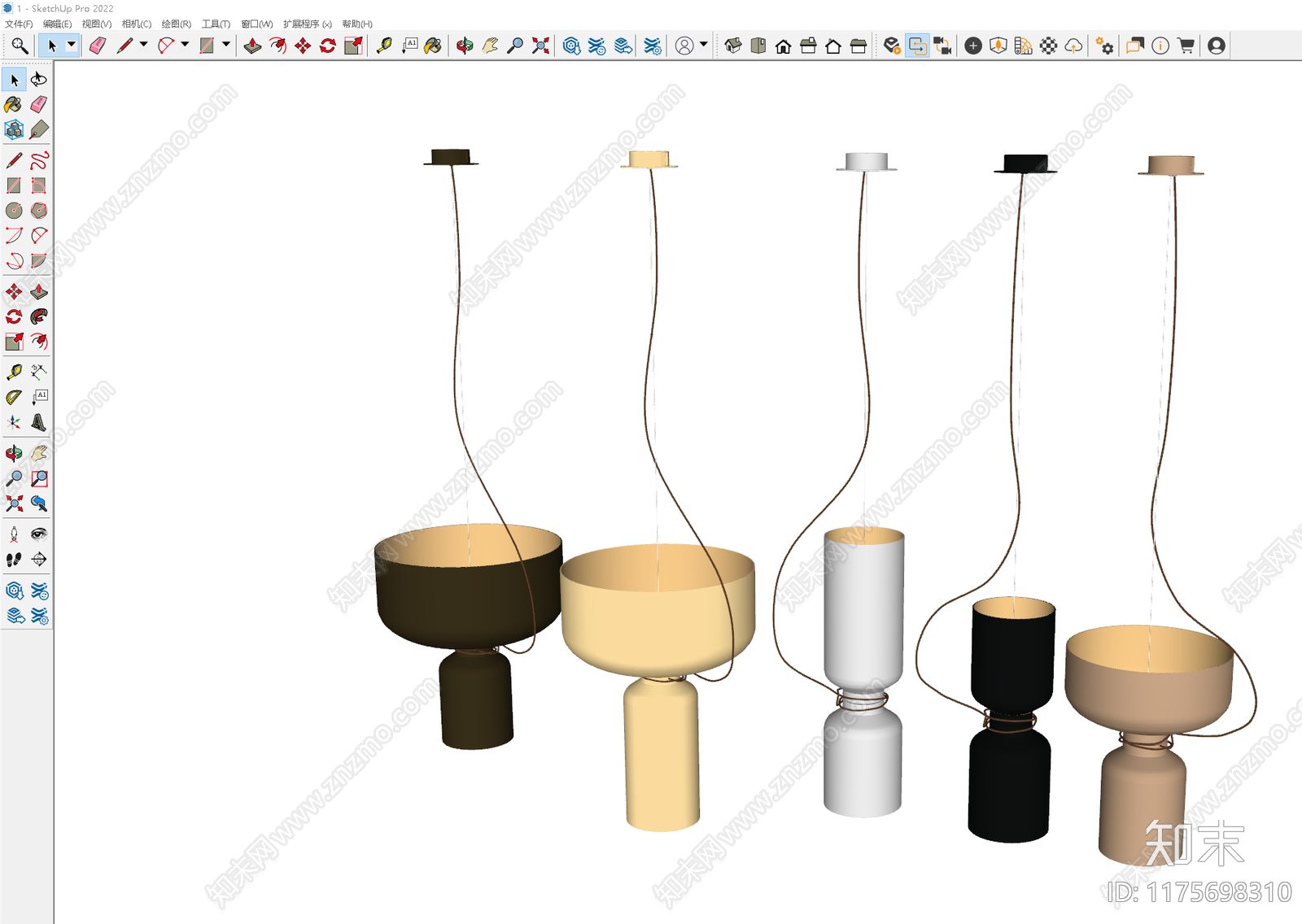Select the Zoom Window tool
Image resolution: width=1302 pixels, height=924 pixels.
tap(39, 478)
